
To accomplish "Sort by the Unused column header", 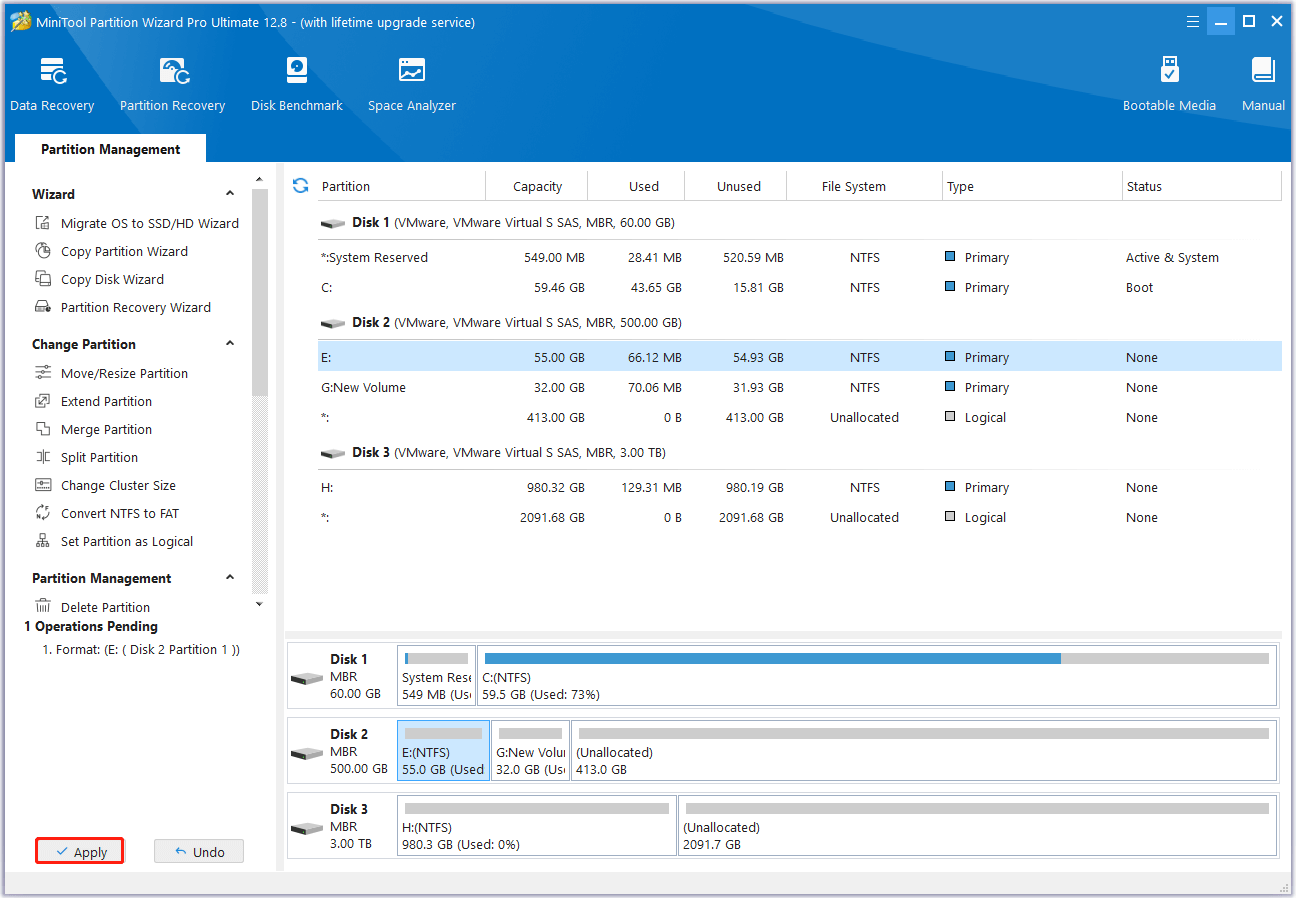I will coord(737,186).
